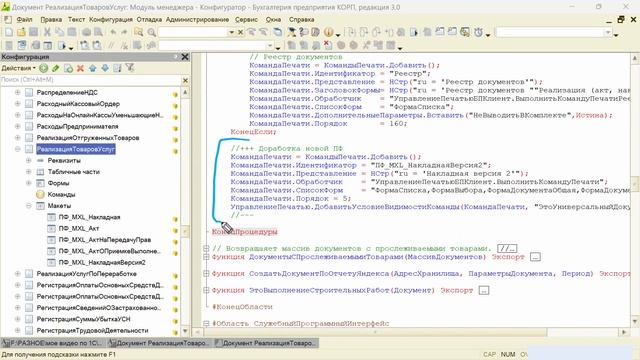Click the Open file folder icon
The height and width of the screenshot is (360, 640).
click(21, 32)
